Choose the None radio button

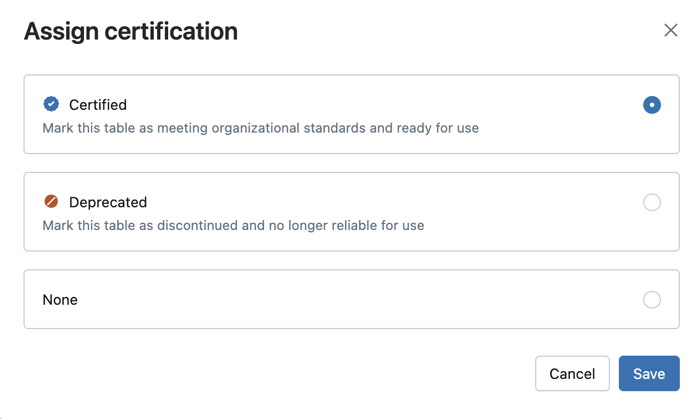tap(652, 300)
